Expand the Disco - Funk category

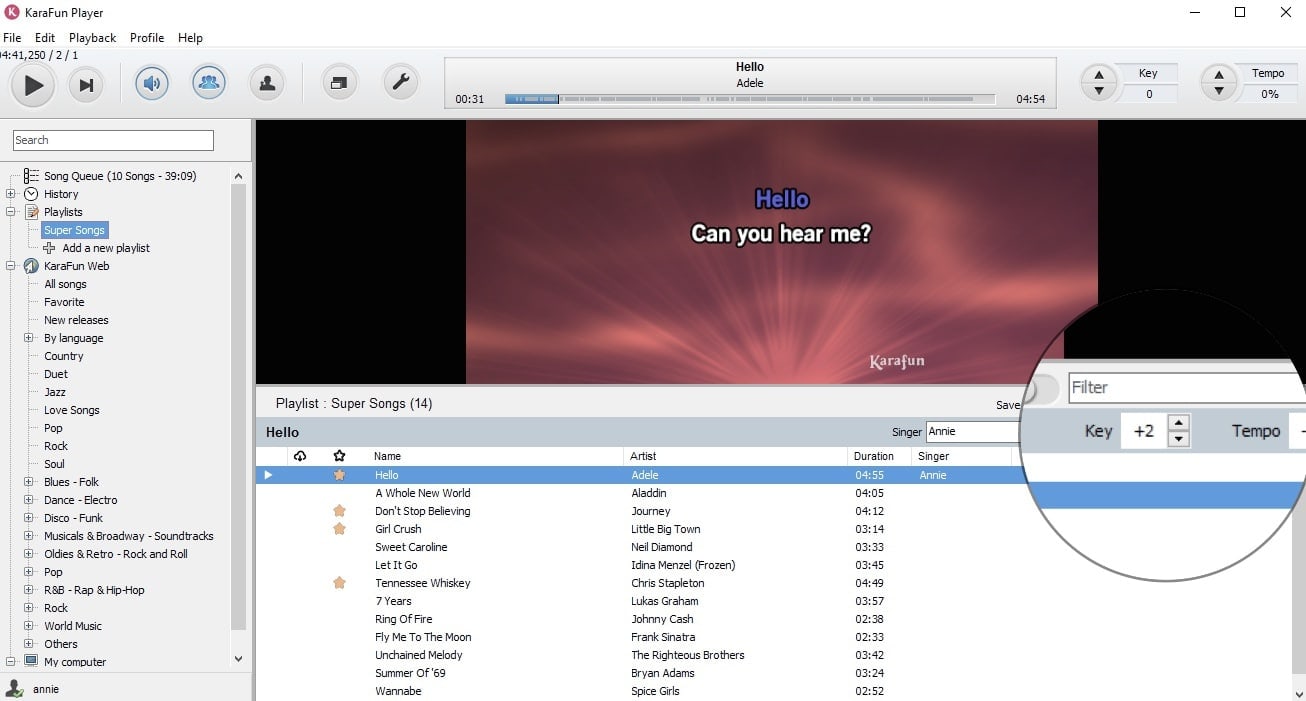pos(29,518)
